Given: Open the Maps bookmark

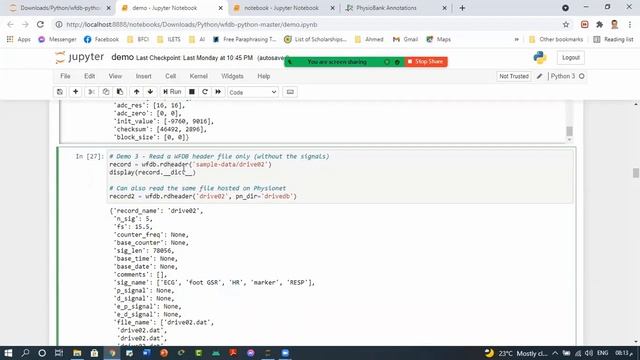Looking at the screenshot, I should click(438, 40).
